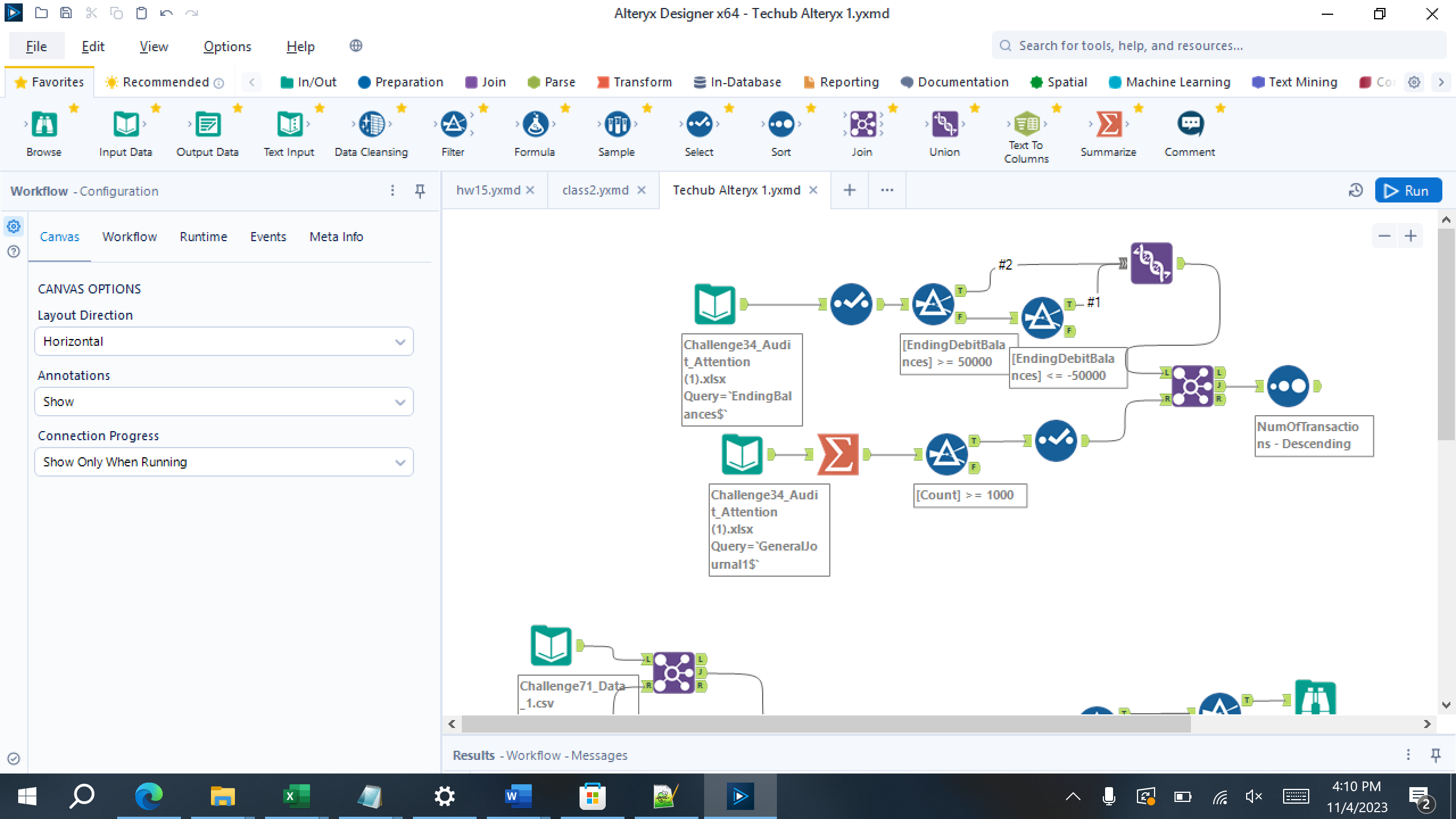Switch to the hw15.yxmd workflow tab
Viewport: 1456px width, 819px height.
[x=488, y=190]
